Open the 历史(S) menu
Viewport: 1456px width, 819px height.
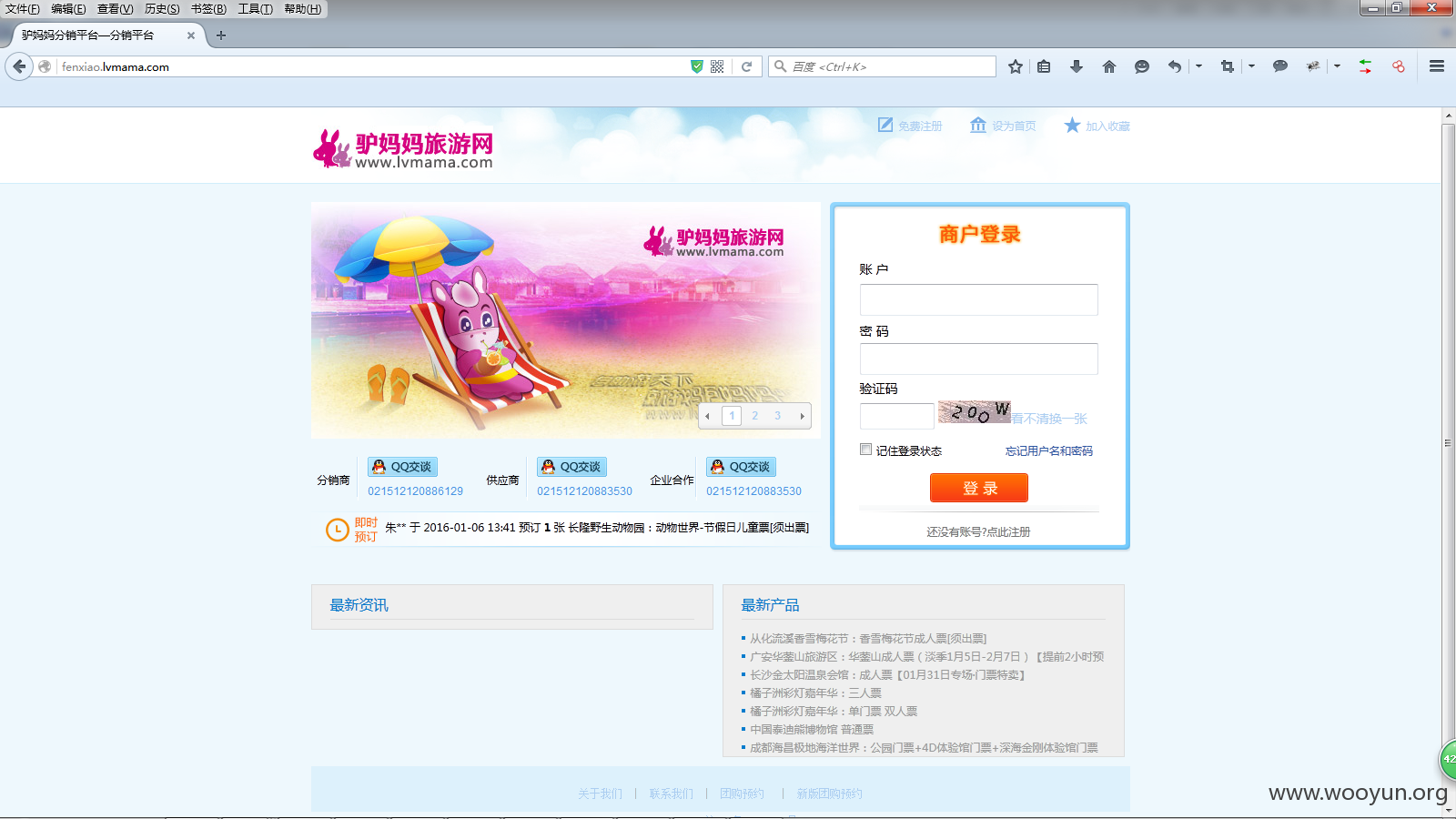tap(162, 9)
